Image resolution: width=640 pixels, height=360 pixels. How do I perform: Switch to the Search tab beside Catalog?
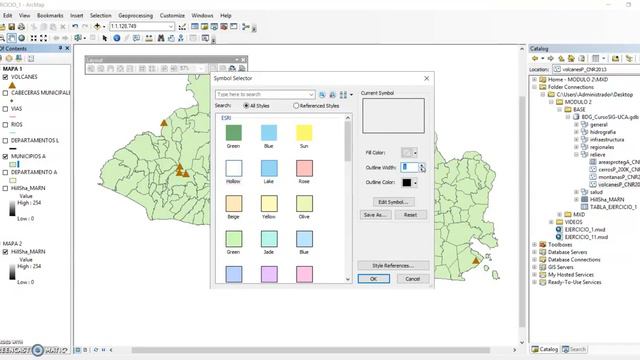click(574, 349)
